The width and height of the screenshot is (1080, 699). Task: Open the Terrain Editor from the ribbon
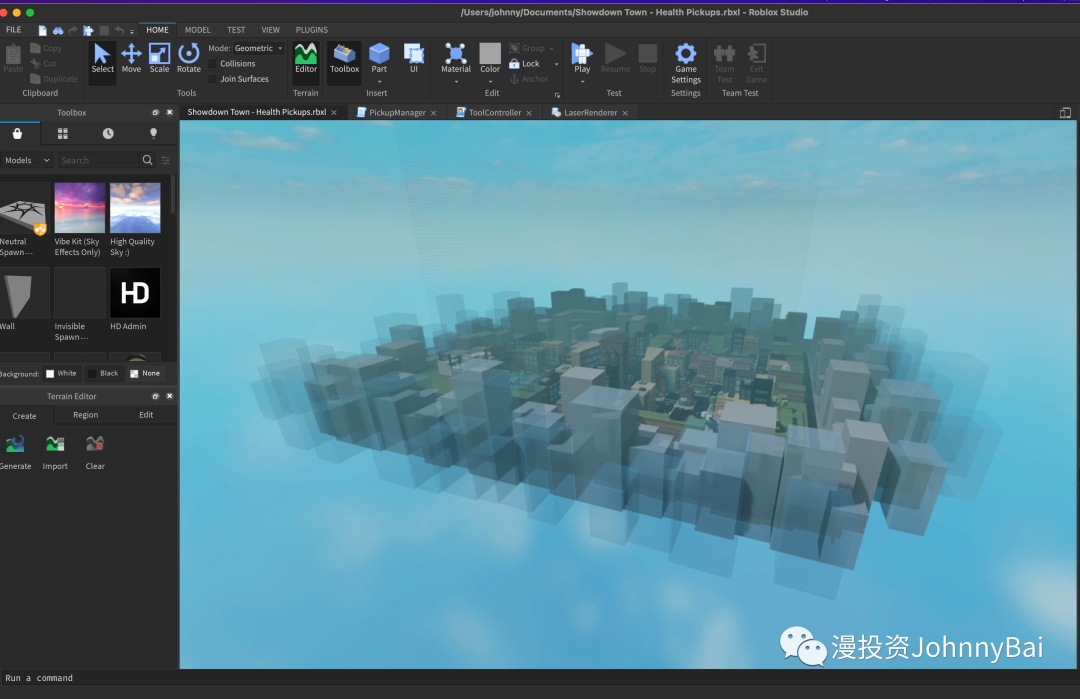(x=306, y=57)
